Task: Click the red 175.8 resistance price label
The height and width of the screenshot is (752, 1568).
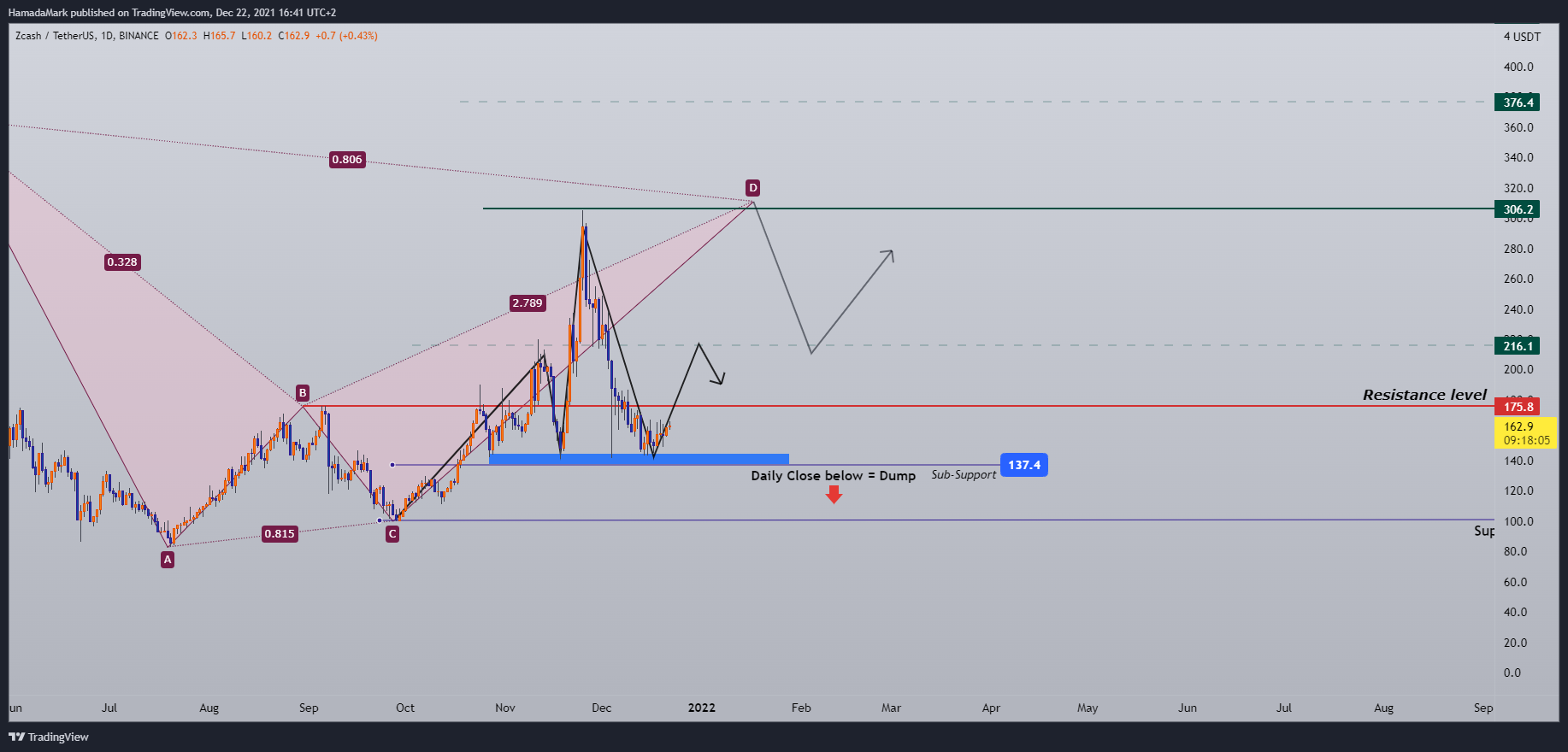Action: pos(1517,407)
